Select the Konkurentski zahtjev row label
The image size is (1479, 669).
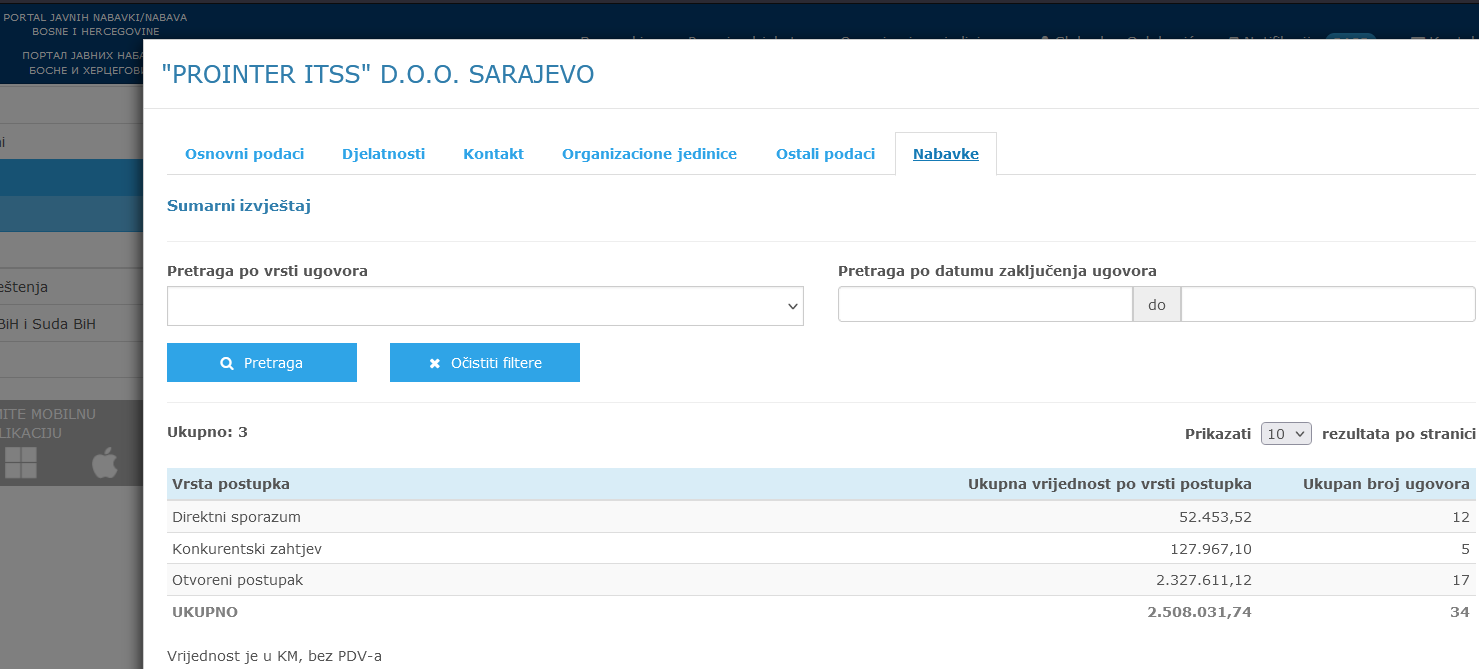pyautogui.click(x=247, y=549)
